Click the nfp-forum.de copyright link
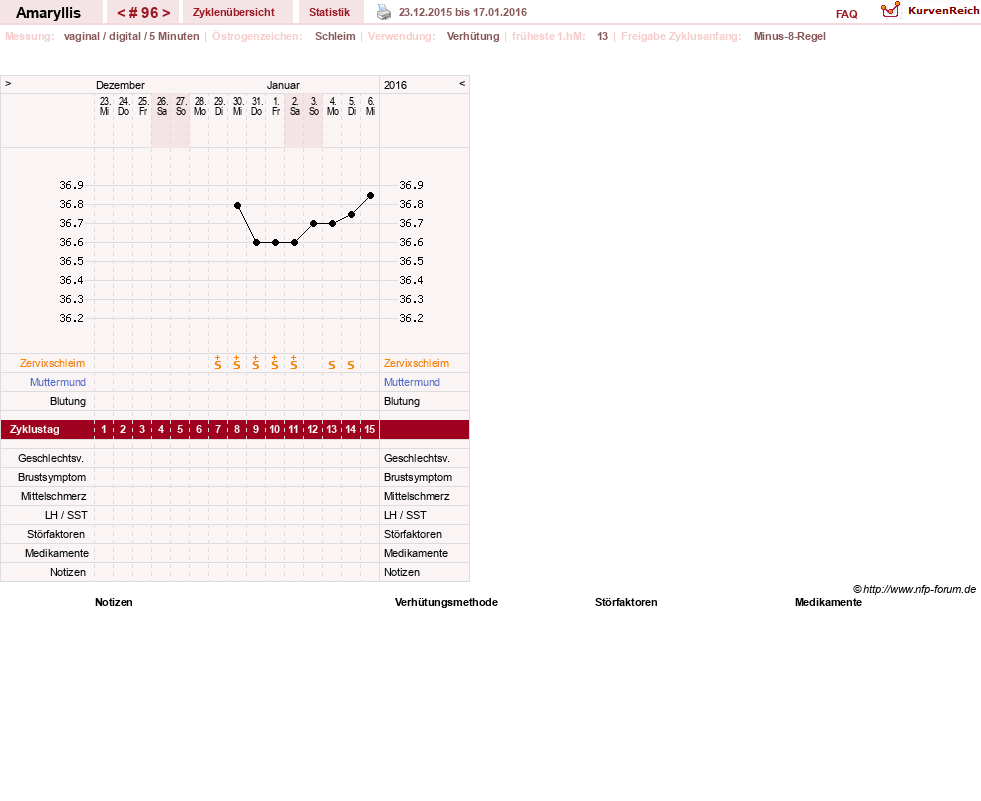Viewport: 981px width, 801px height. (914, 589)
